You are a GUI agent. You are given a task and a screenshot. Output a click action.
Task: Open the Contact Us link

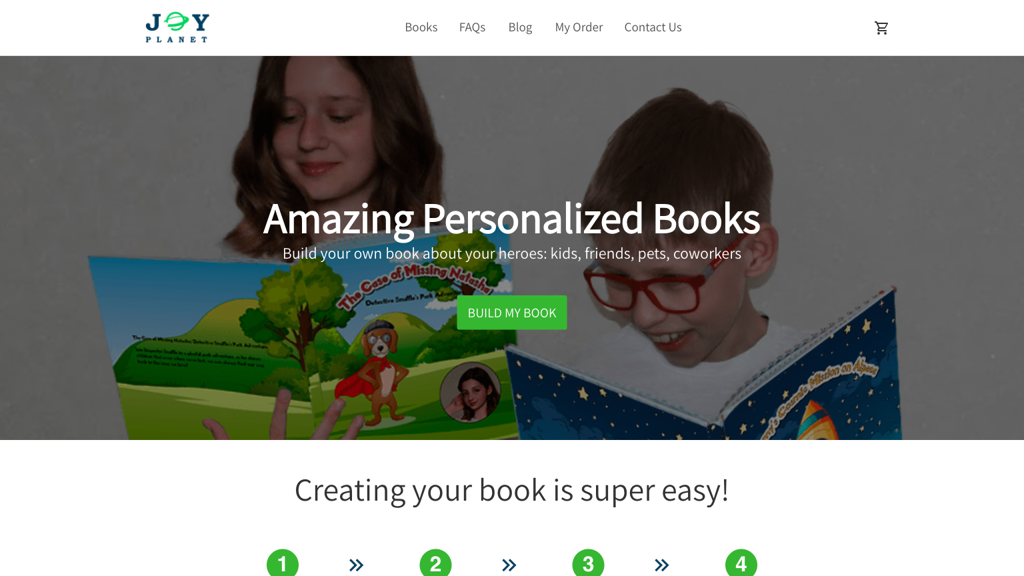coord(653,27)
